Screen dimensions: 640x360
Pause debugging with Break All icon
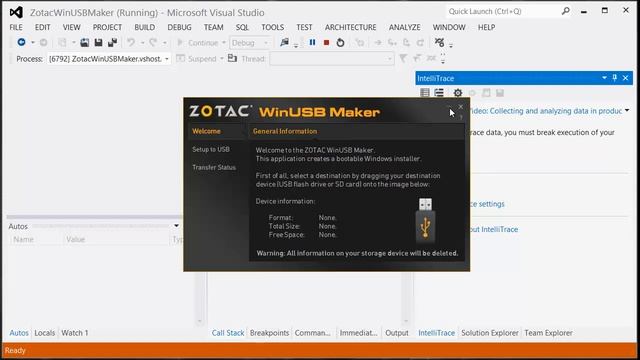[x=312, y=42]
